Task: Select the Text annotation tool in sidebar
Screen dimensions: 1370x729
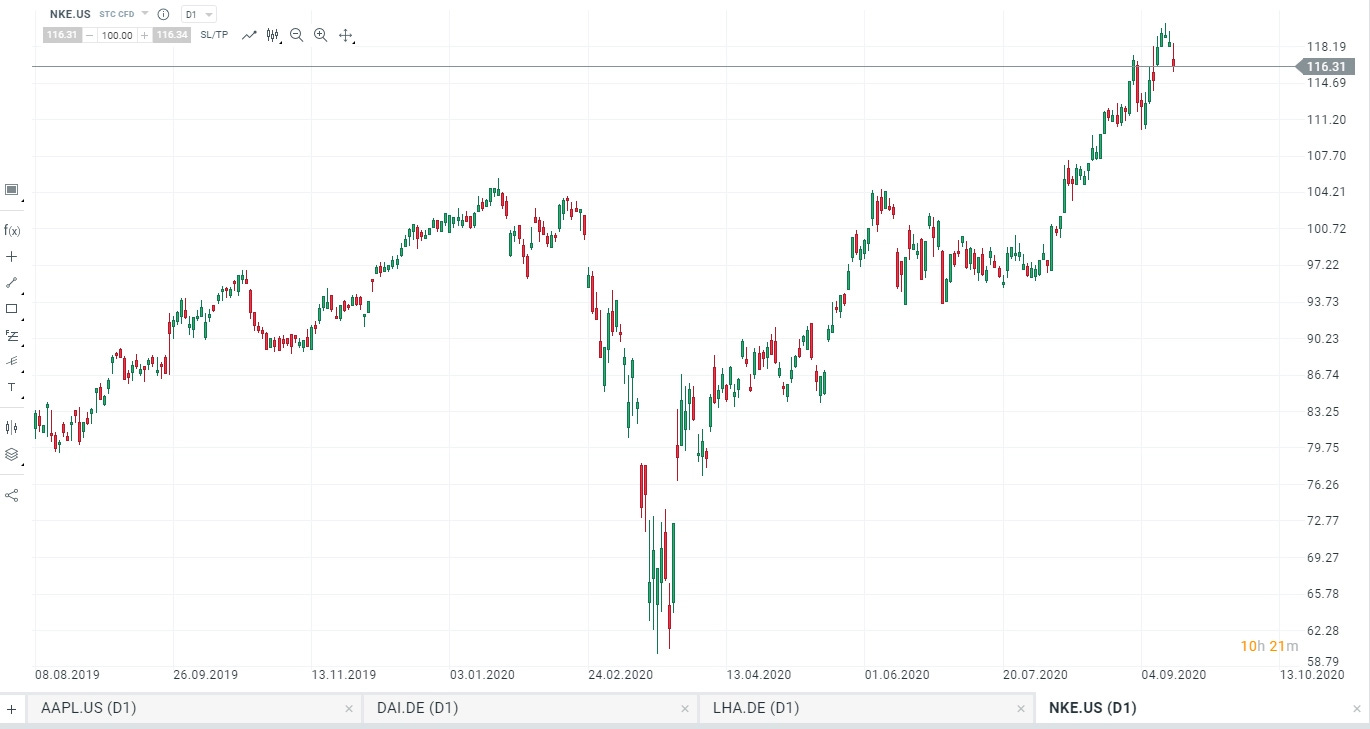Action: [12, 388]
